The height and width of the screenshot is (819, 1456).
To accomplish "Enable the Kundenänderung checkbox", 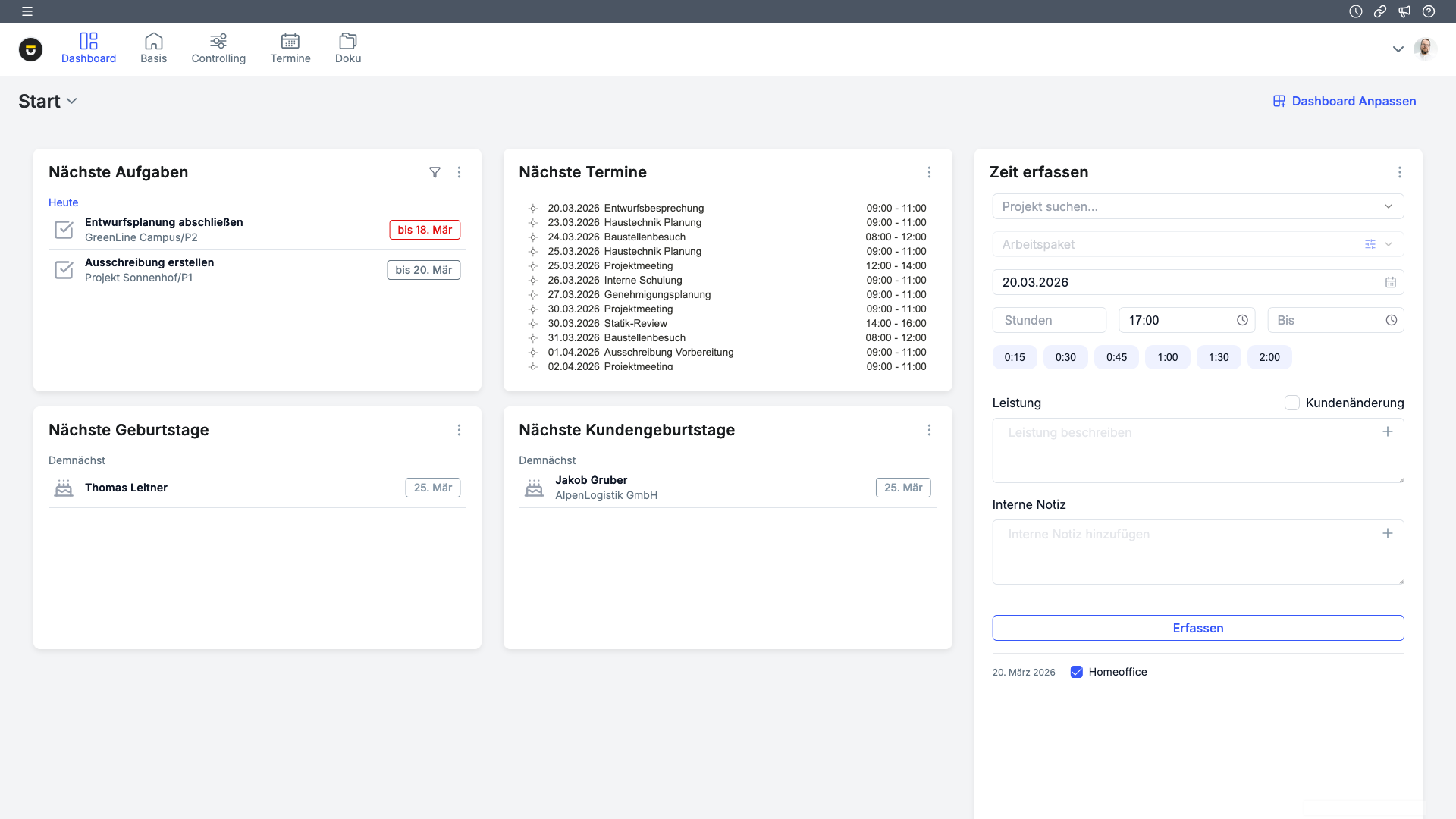I will click(1292, 403).
